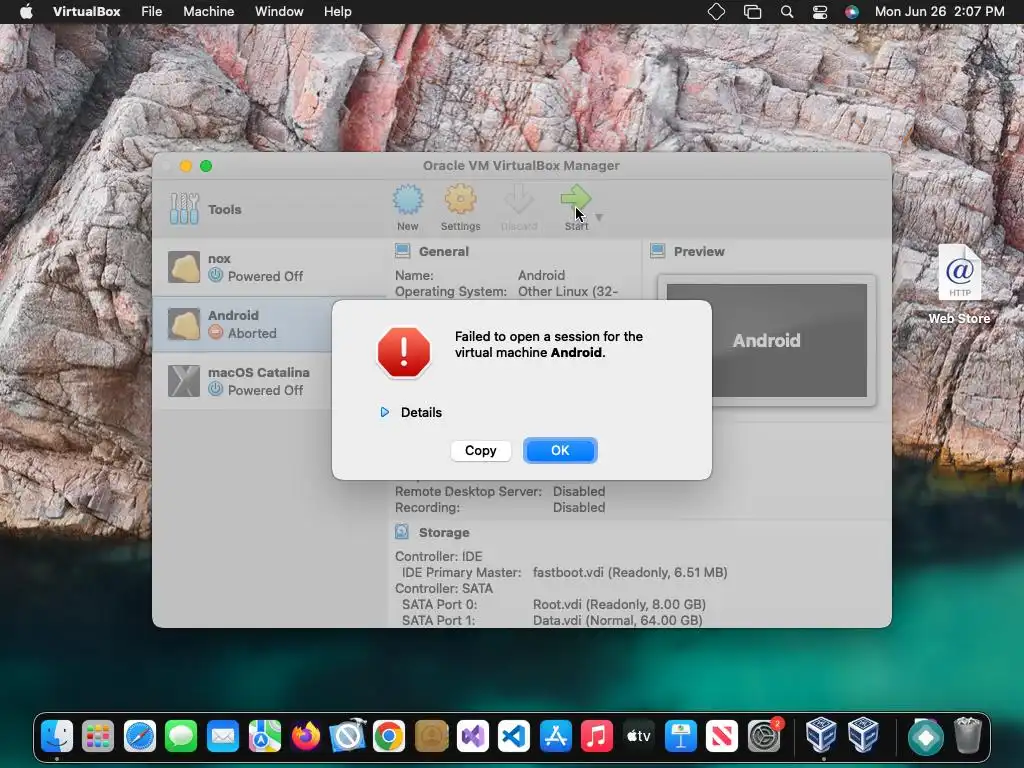This screenshot has width=1024, height=768.
Task: Select the nox virtual machine
Action: click(270, 267)
